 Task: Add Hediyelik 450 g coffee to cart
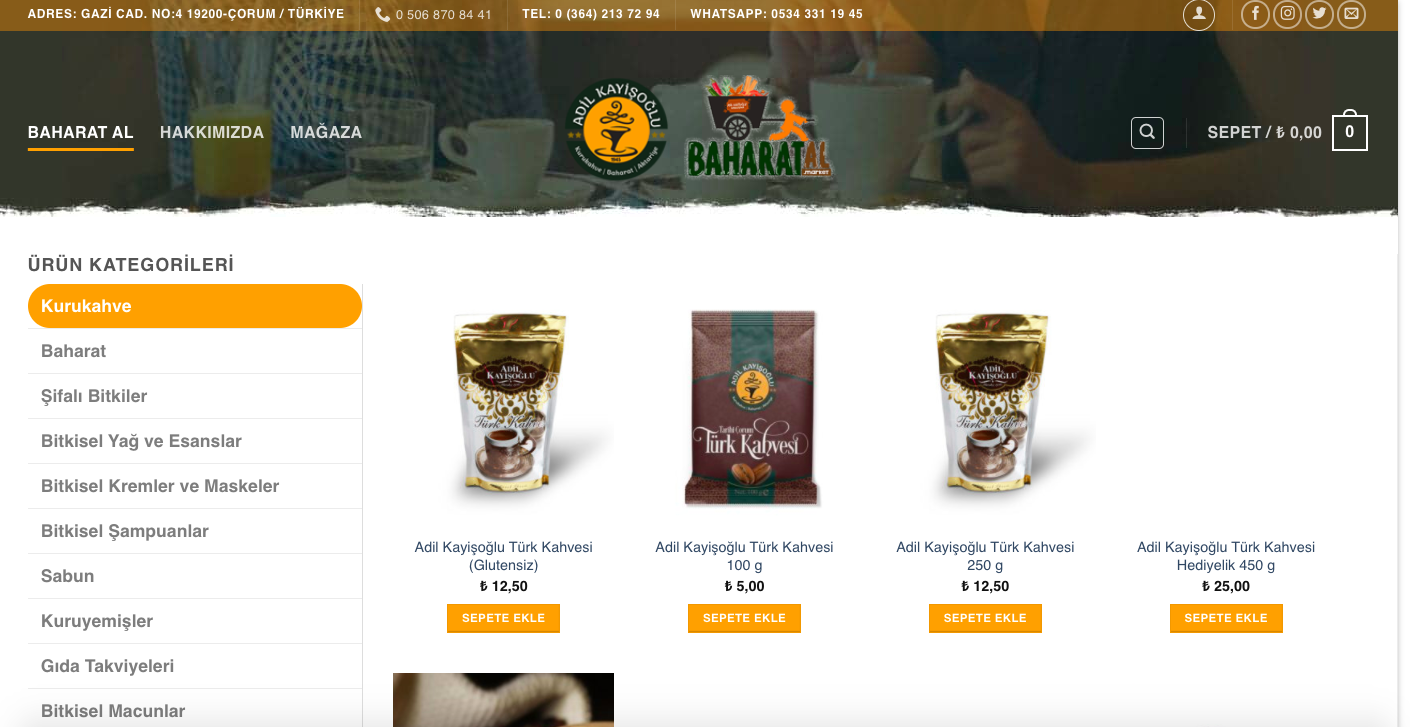1226,618
